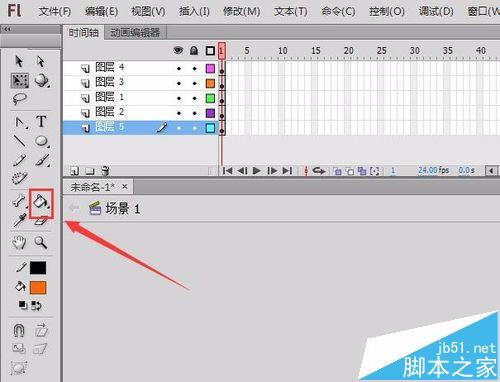Viewport: 500px width, 382px height.
Task: Select the Zoom magnifier tool
Action: point(41,242)
